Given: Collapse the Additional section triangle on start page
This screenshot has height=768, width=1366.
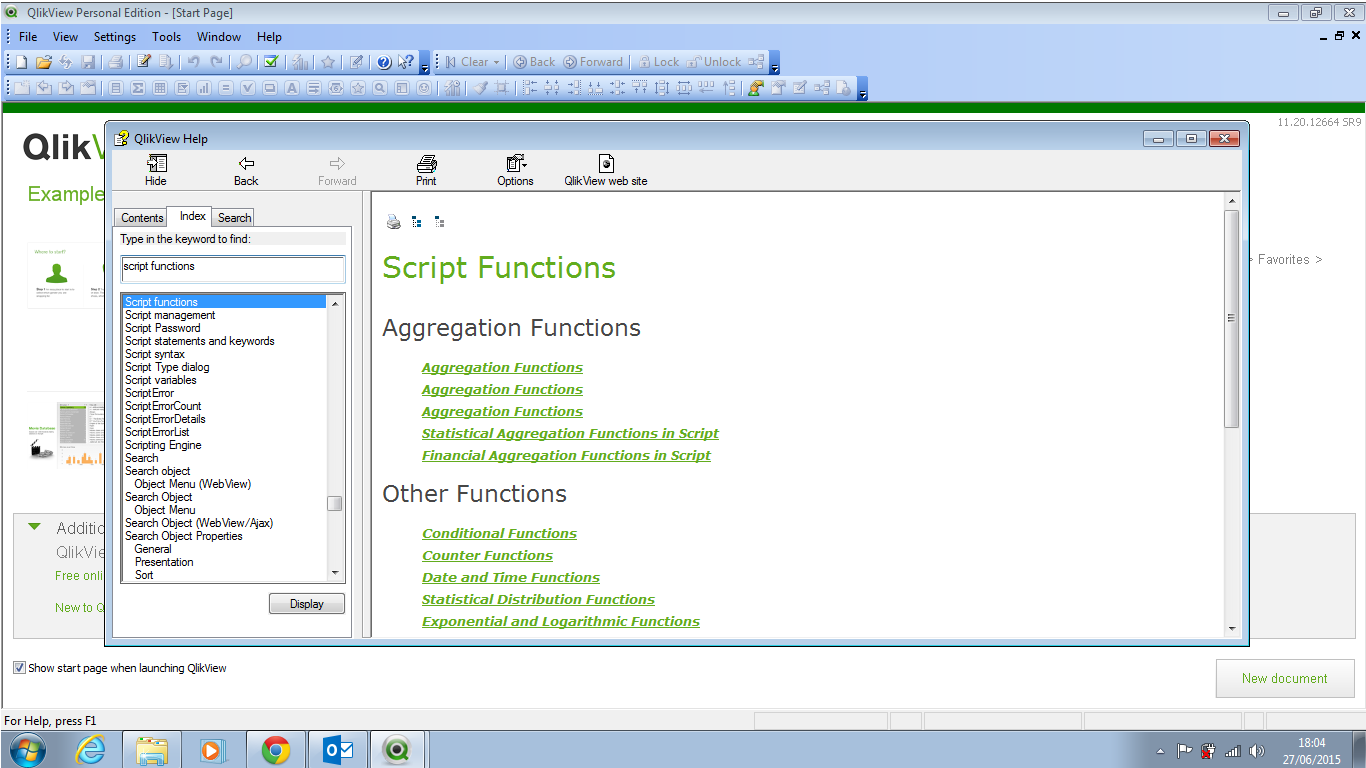Looking at the screenshot, I should pos(35,527).
